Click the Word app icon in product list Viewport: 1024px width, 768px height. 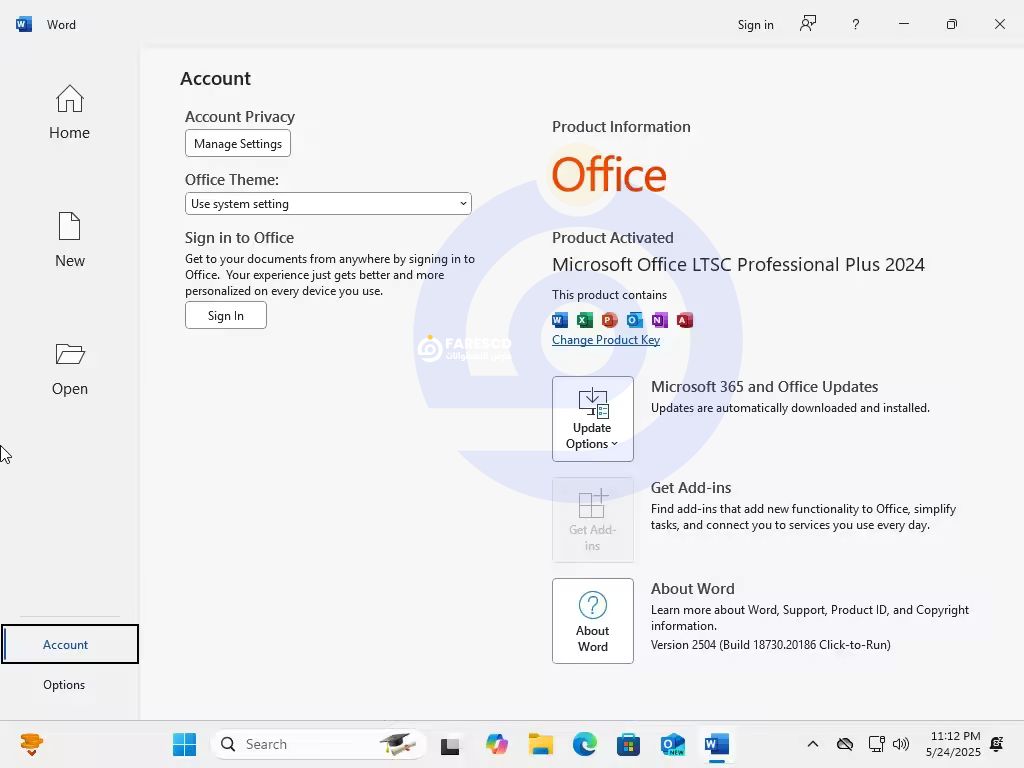pos(560,320)
